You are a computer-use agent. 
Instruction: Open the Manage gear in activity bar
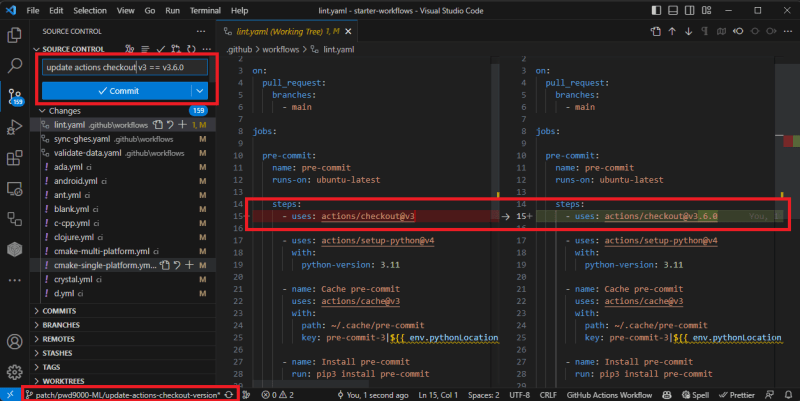pos(14,372)
